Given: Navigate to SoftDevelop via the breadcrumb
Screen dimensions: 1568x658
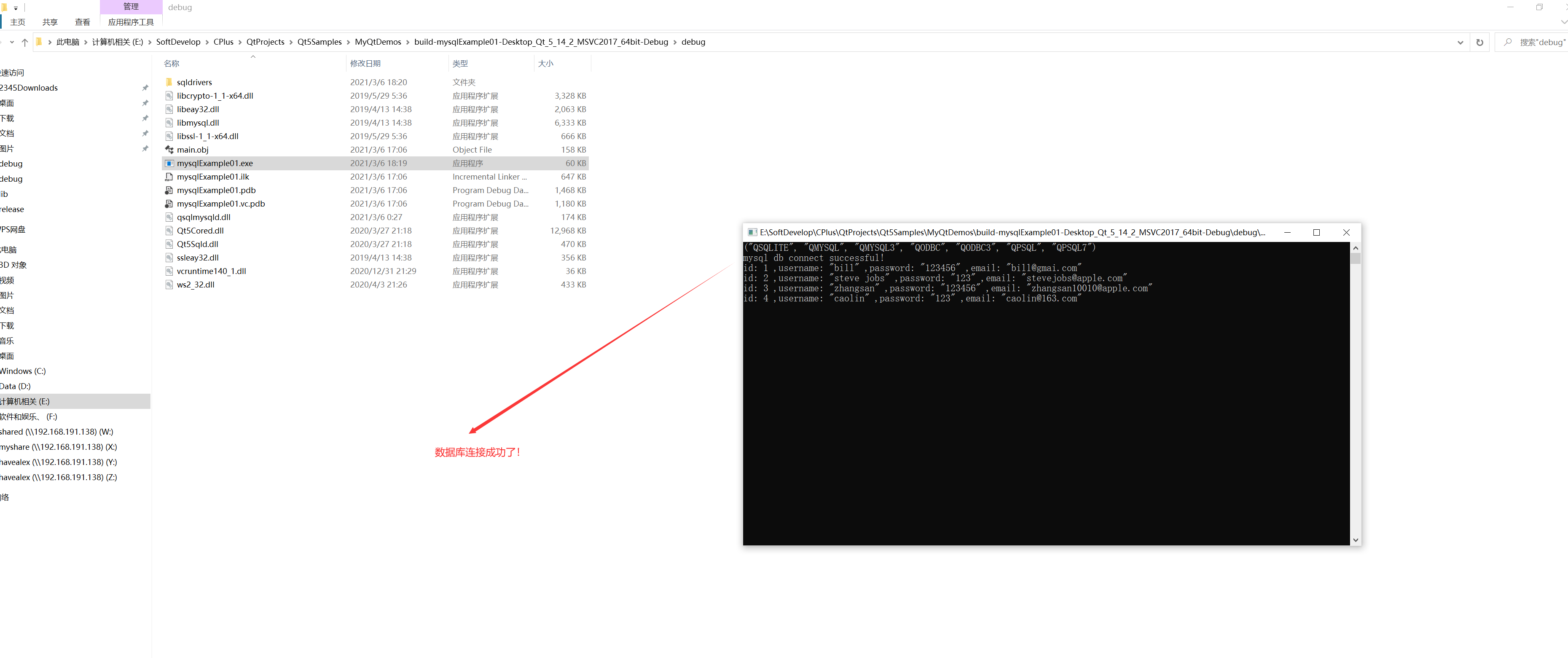Looking at the screenshot, I should click(178, 42).
